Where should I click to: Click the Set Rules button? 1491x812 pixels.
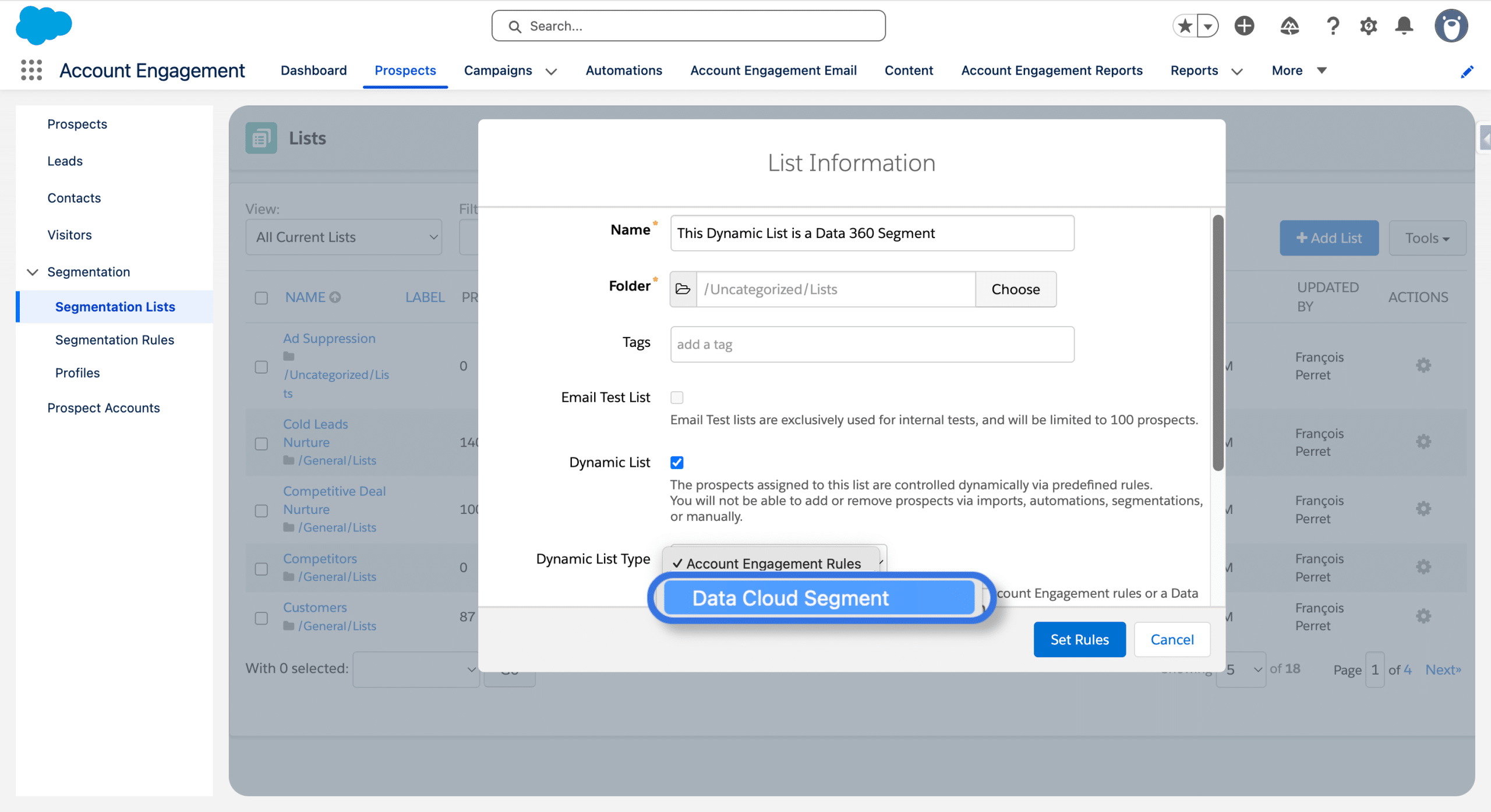(1079, 640)
